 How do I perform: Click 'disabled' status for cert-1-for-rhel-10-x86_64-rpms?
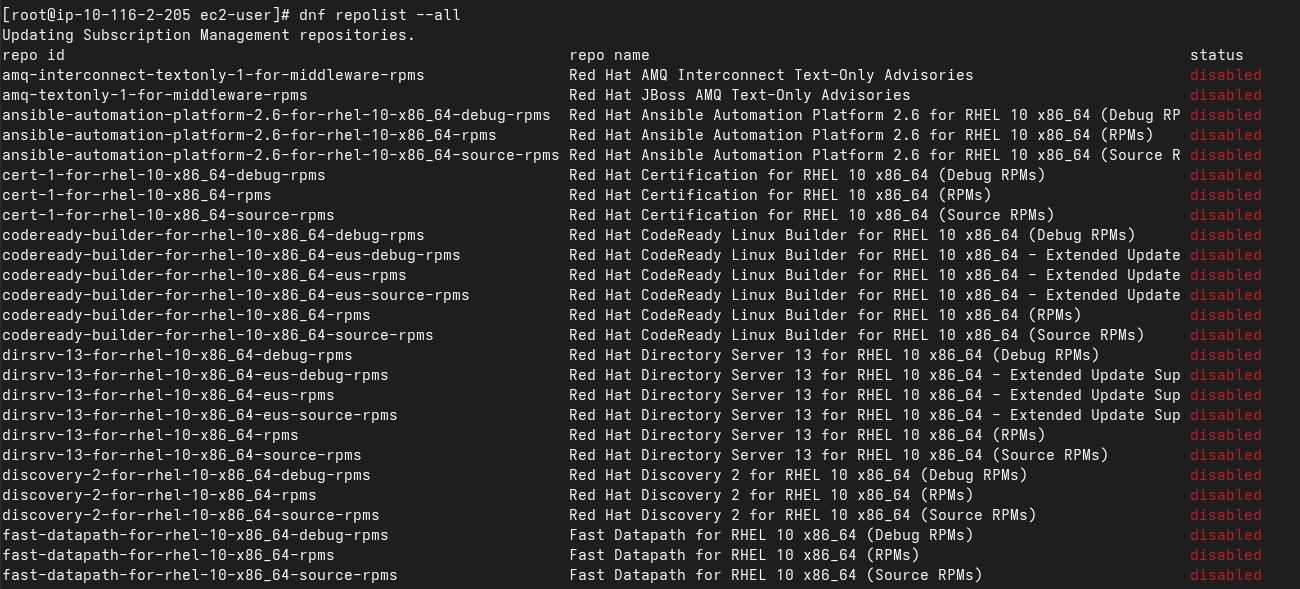[1225, 195]
